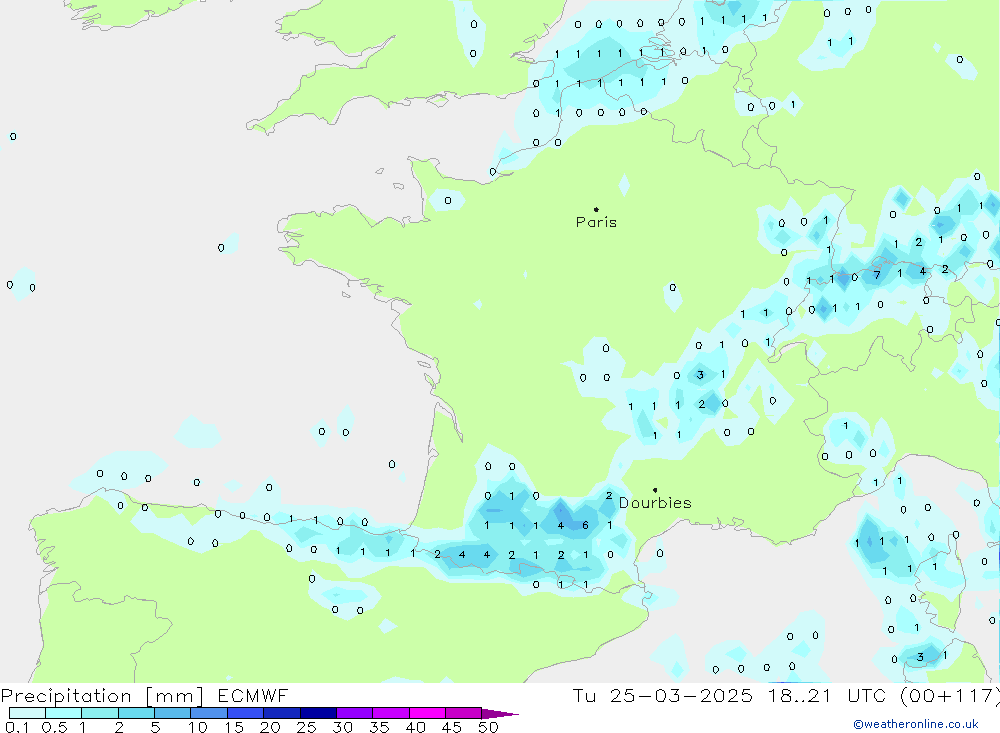Viewport: 1000px width, 733px height.
Task: Pick the legend swatch between 2 and 5
Action: (x=136, y=713)
